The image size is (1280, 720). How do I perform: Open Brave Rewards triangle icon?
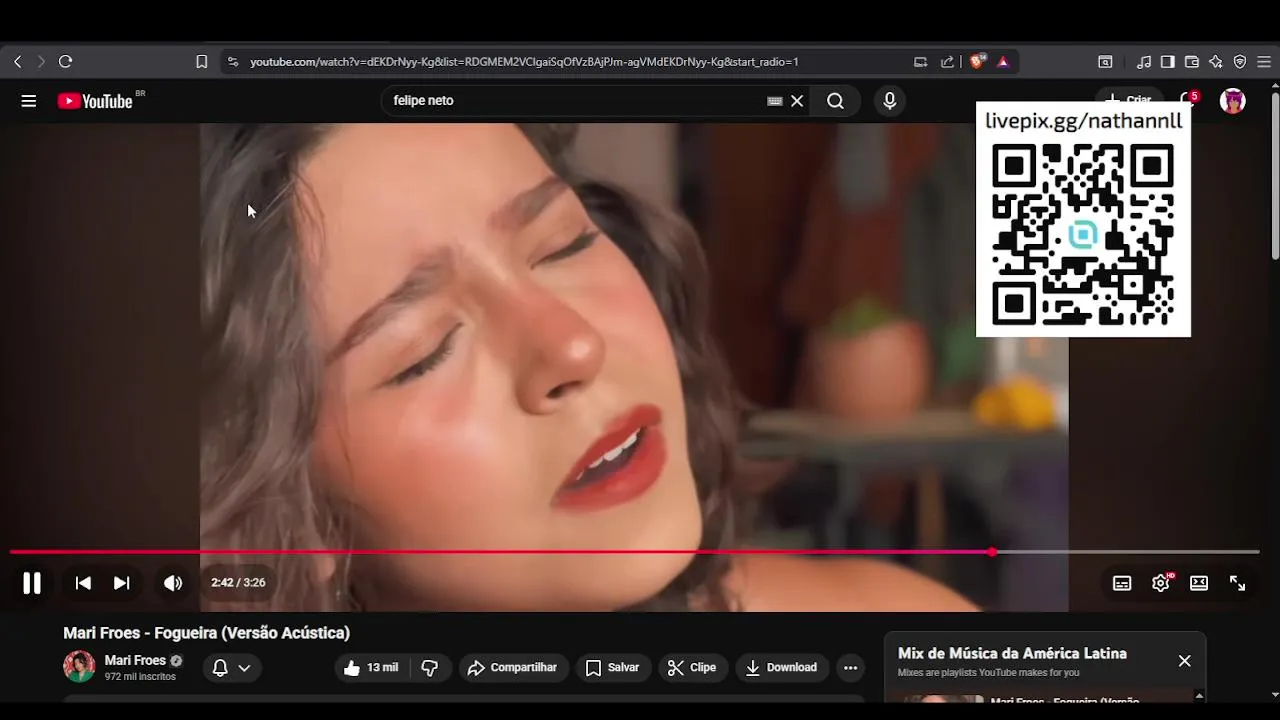pyautogui.click(x=1003, y=62)
